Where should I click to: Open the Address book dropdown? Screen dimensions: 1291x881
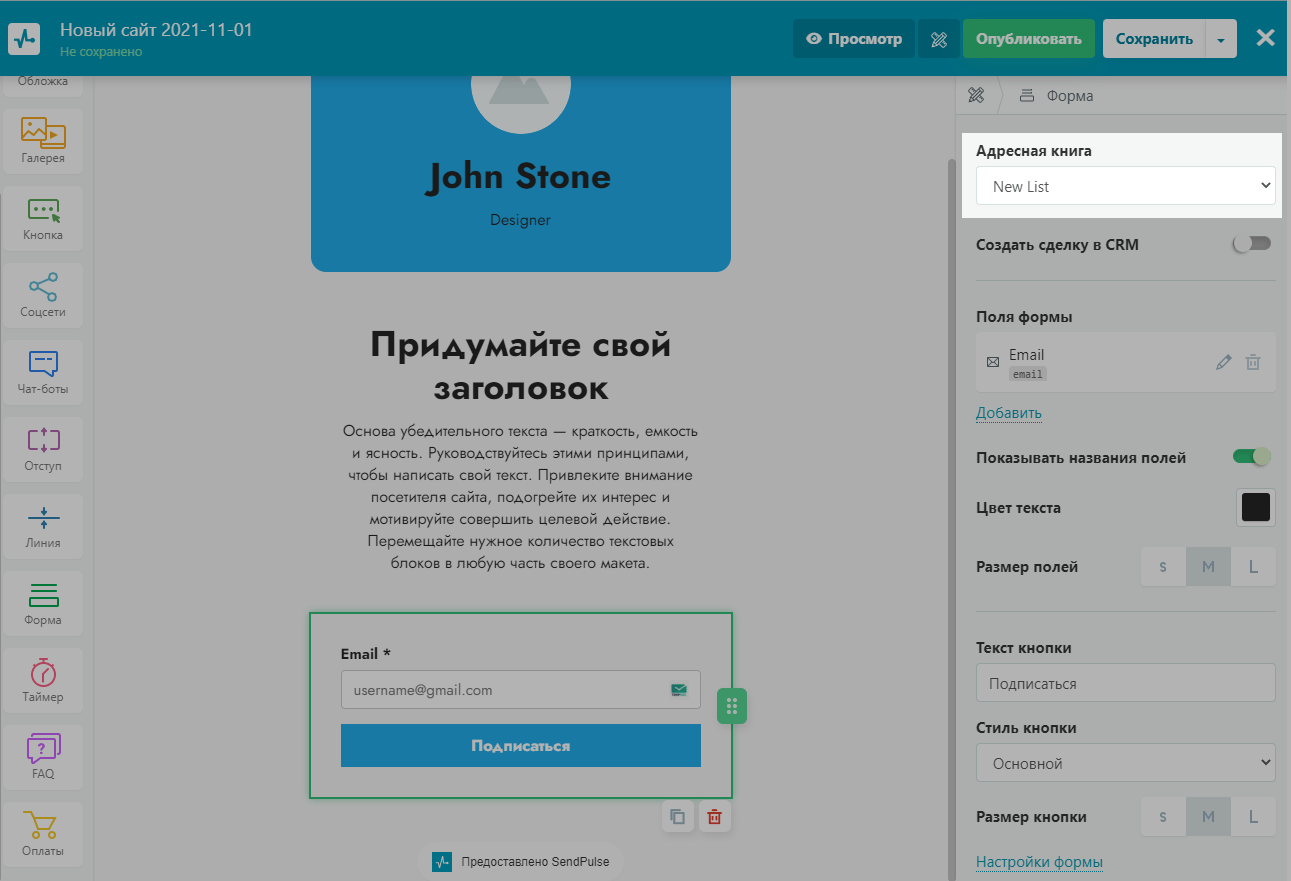[x=1125, y=186]
